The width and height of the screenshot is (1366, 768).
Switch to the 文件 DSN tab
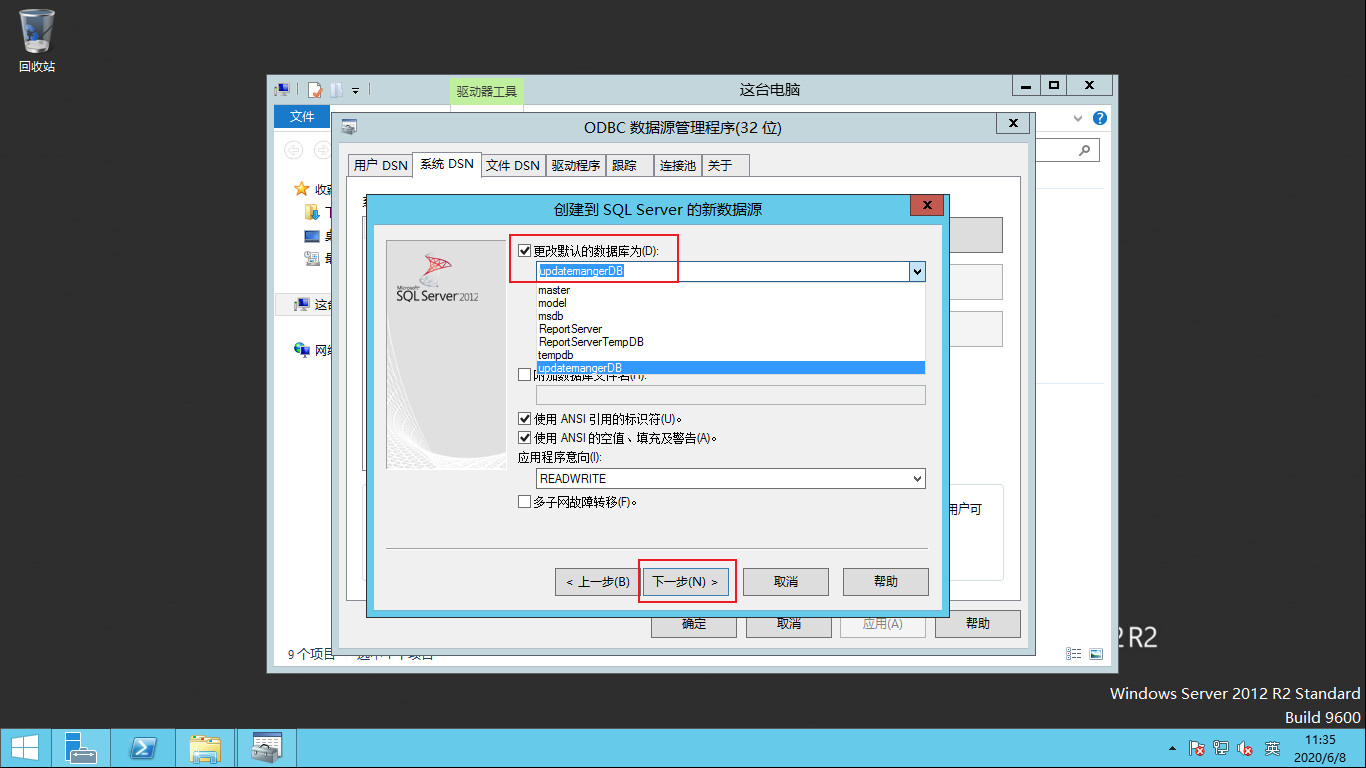click(512, 164)
